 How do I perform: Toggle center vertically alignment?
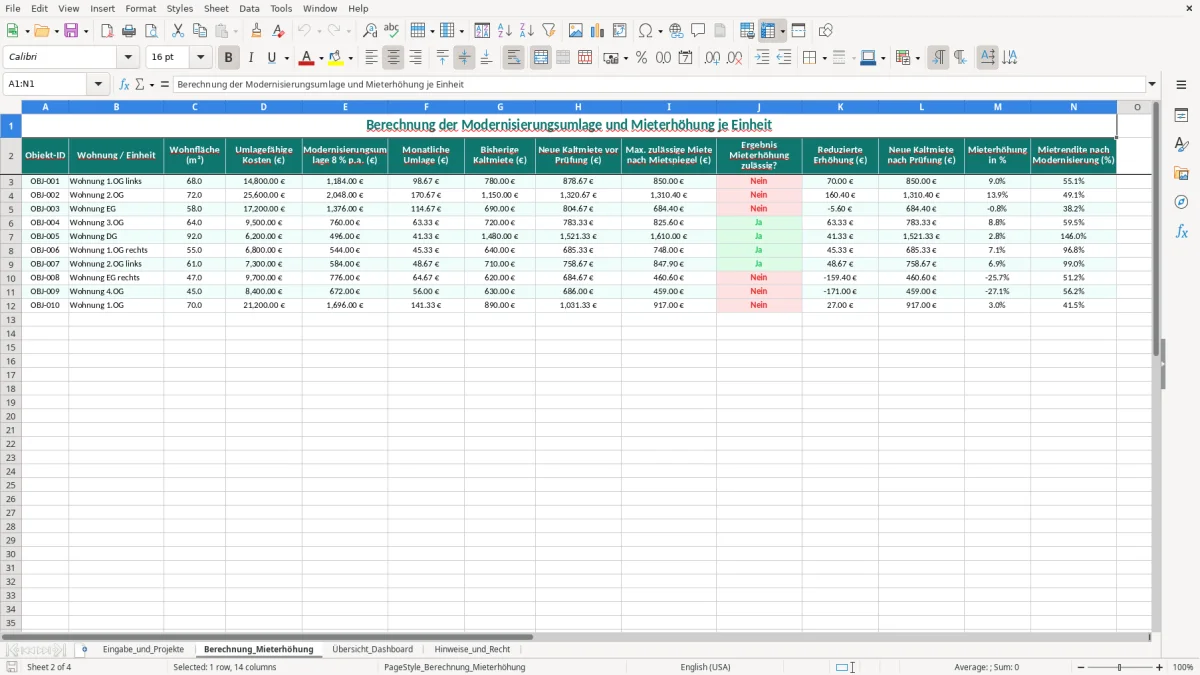[464, 58]
